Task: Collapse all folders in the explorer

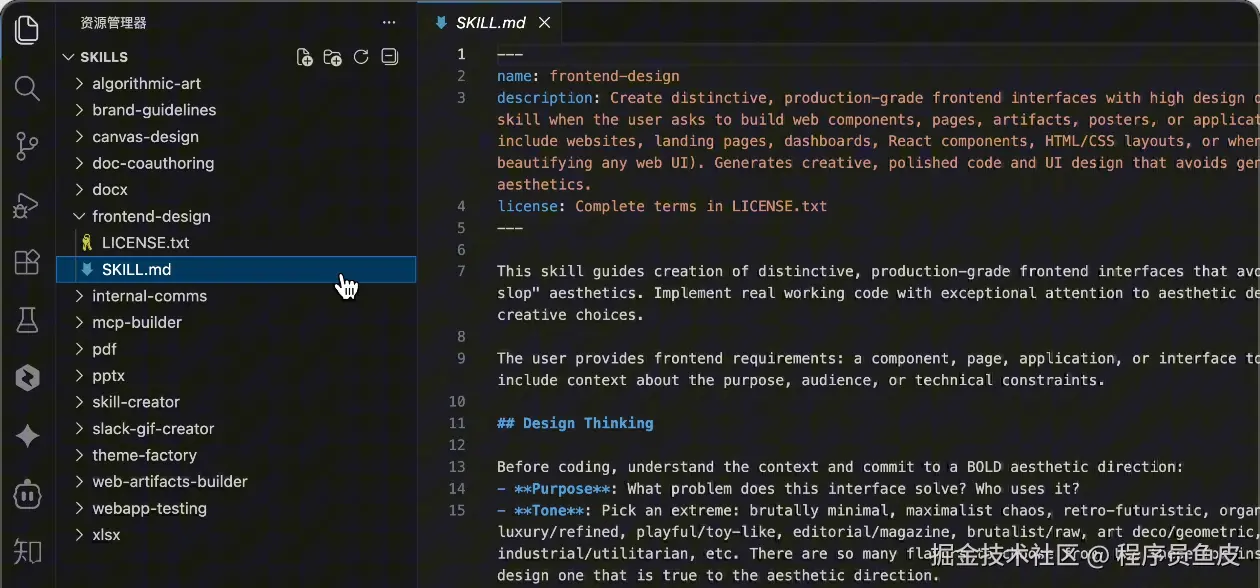Action: tap(390, 57)
